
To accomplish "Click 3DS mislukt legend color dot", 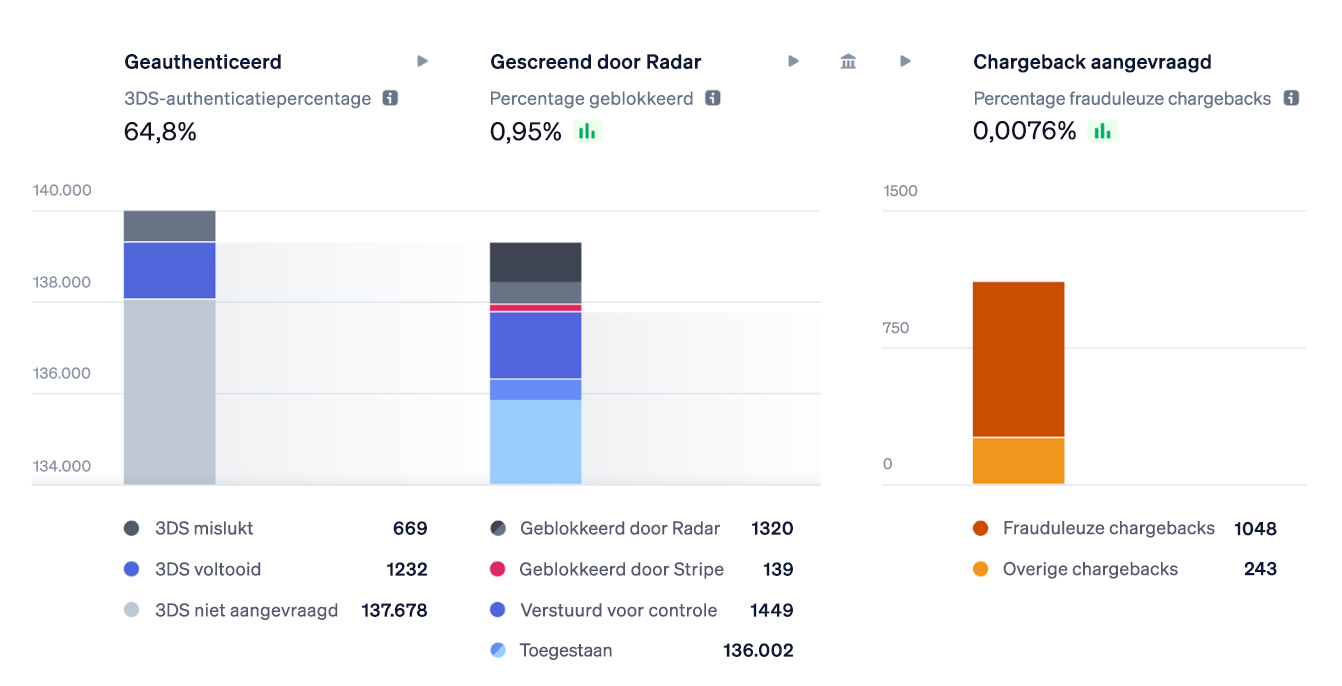I will 132,528.
